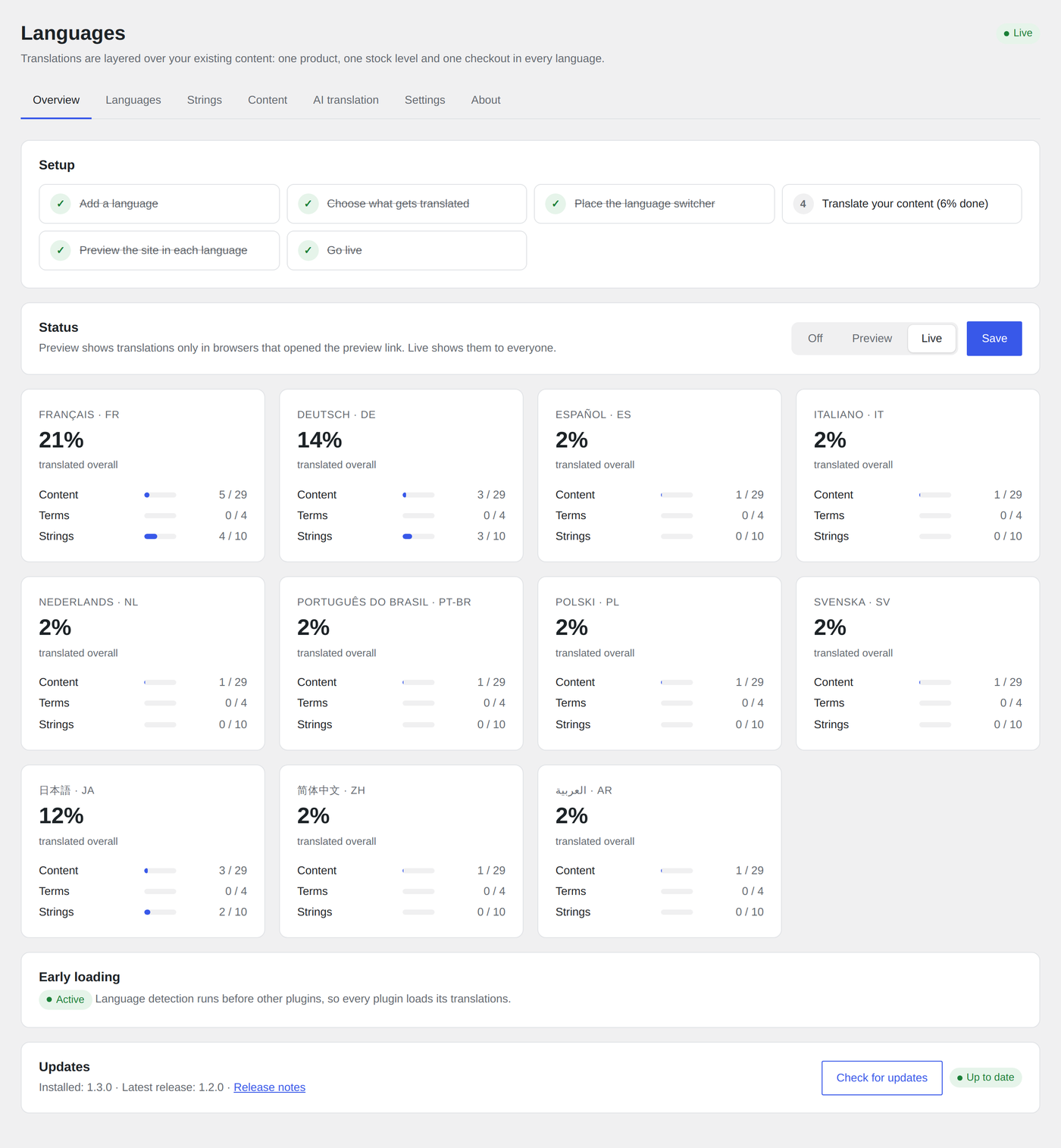Click the Polski · PL card heading
Image resolution: width=1061 pixels, height=1148 pixels.
(587, 602)
